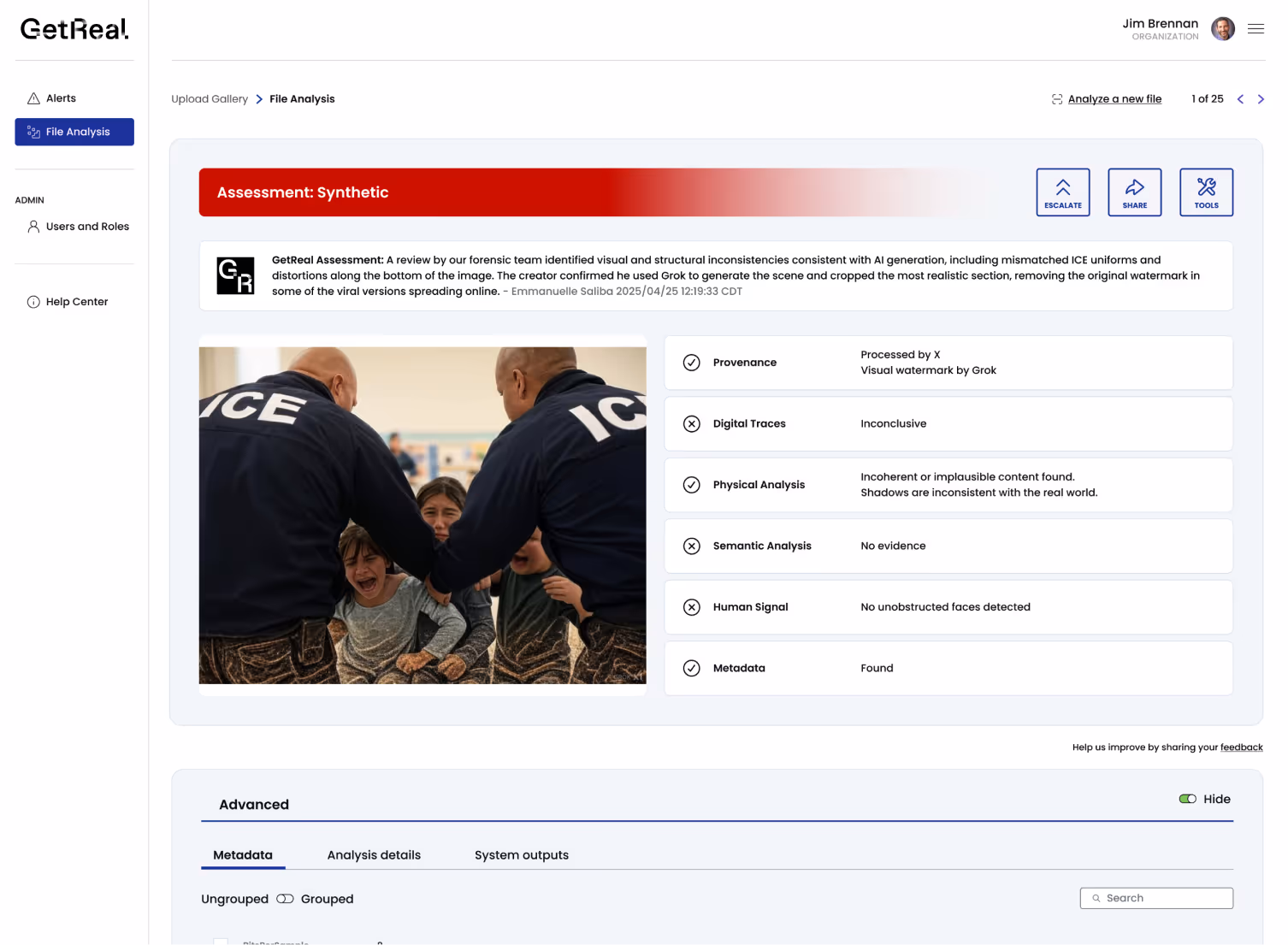Open the Alerts section in the sidebar

coord(61,98)
